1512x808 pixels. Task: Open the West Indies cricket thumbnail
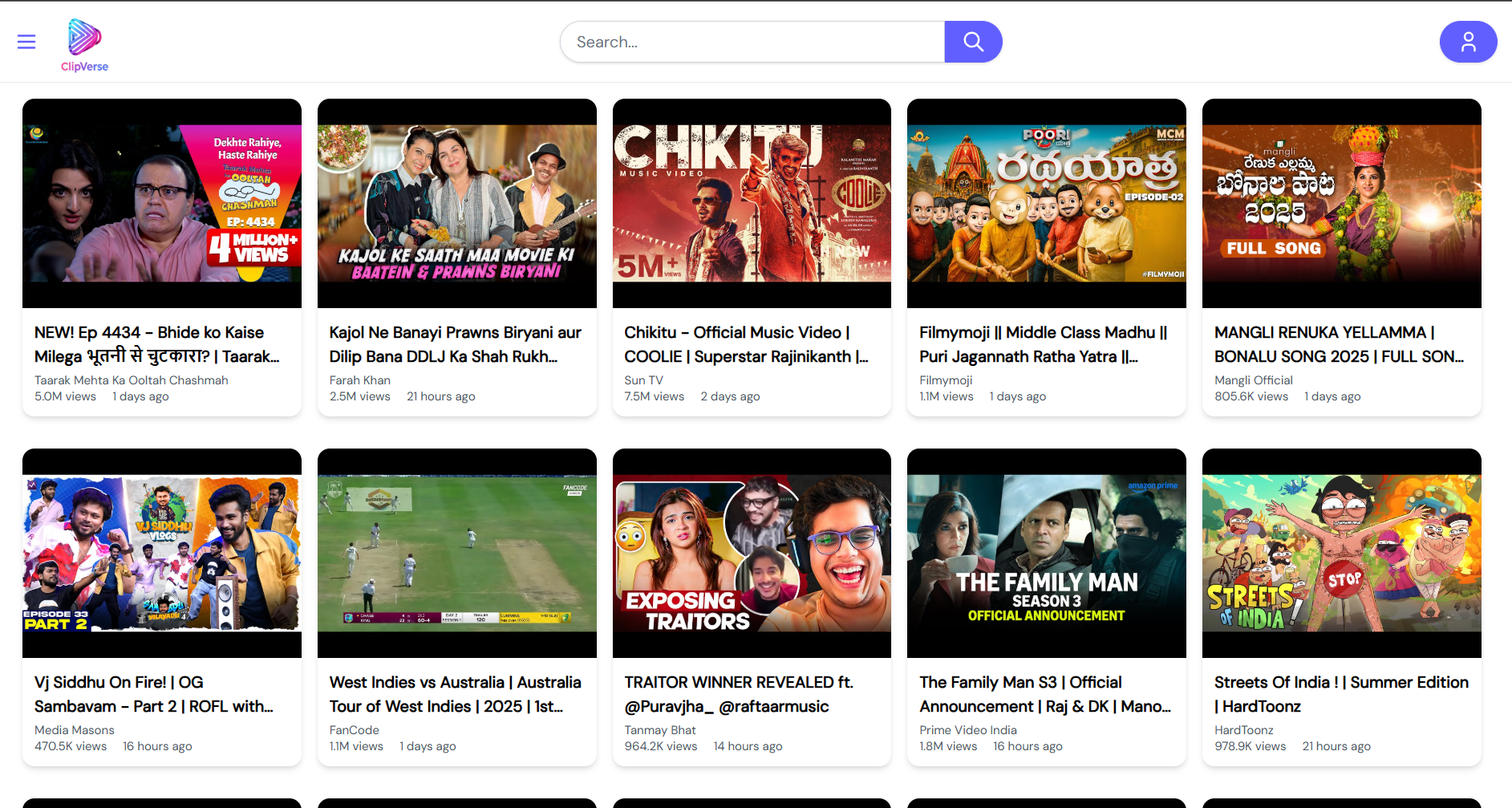[457, 553]
